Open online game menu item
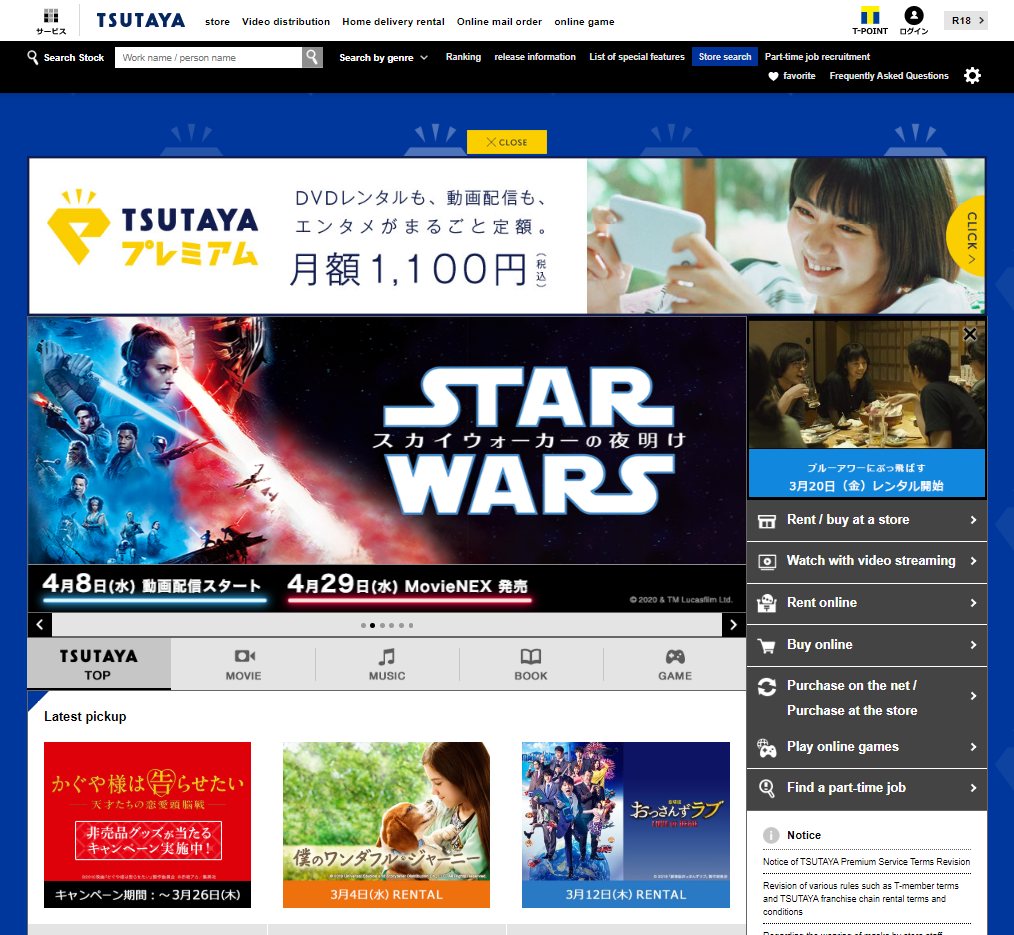The height and width of the screenshot is (935, 1014). pyautogui.click(x=584, y=21)
